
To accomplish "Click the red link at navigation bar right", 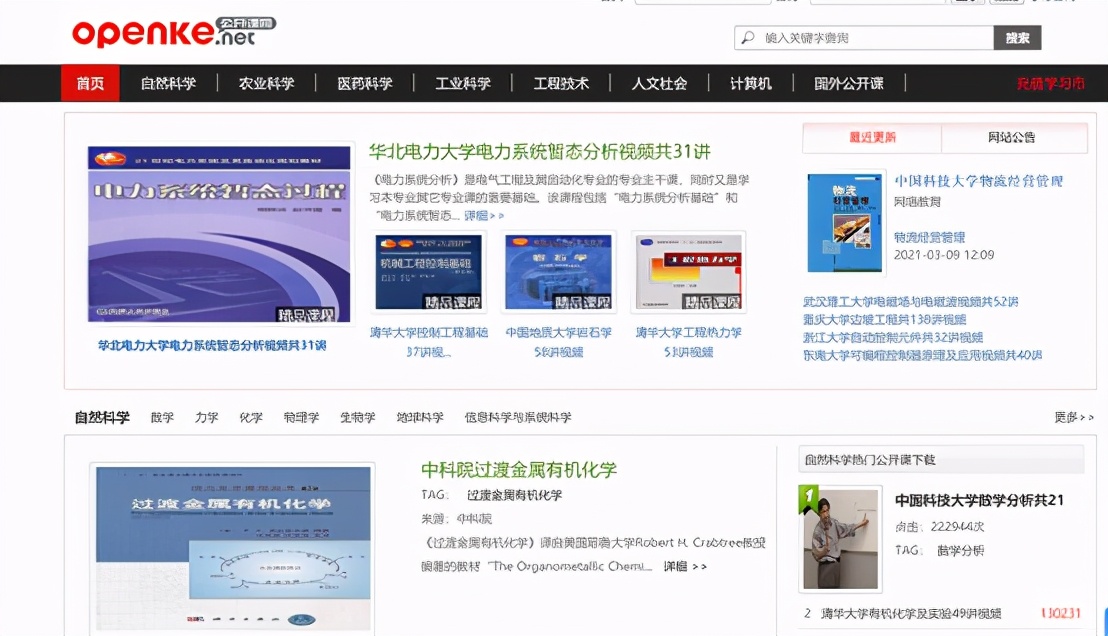I will [1051, 83].
